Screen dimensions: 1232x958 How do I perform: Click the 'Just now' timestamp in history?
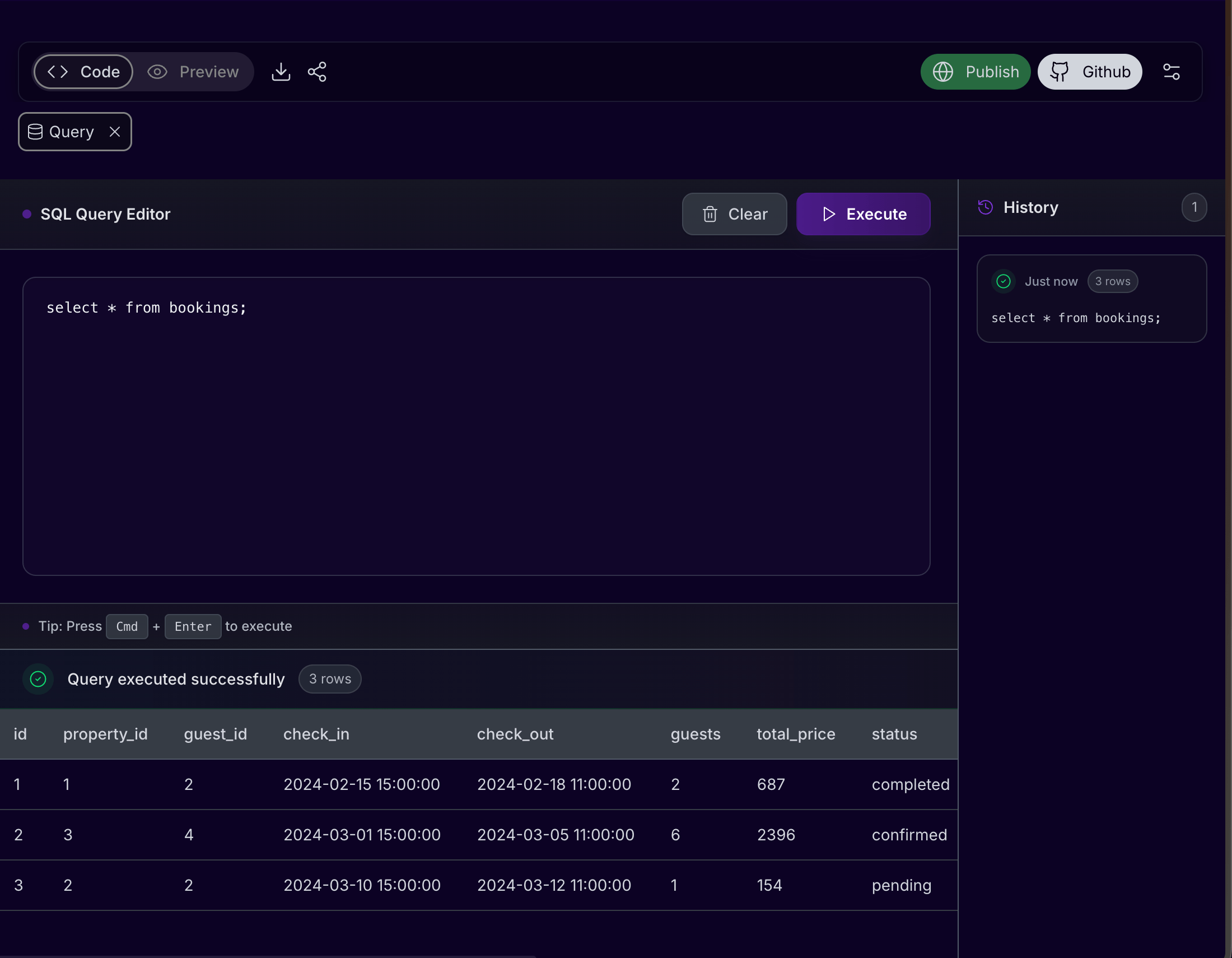tap(1051, 282)
